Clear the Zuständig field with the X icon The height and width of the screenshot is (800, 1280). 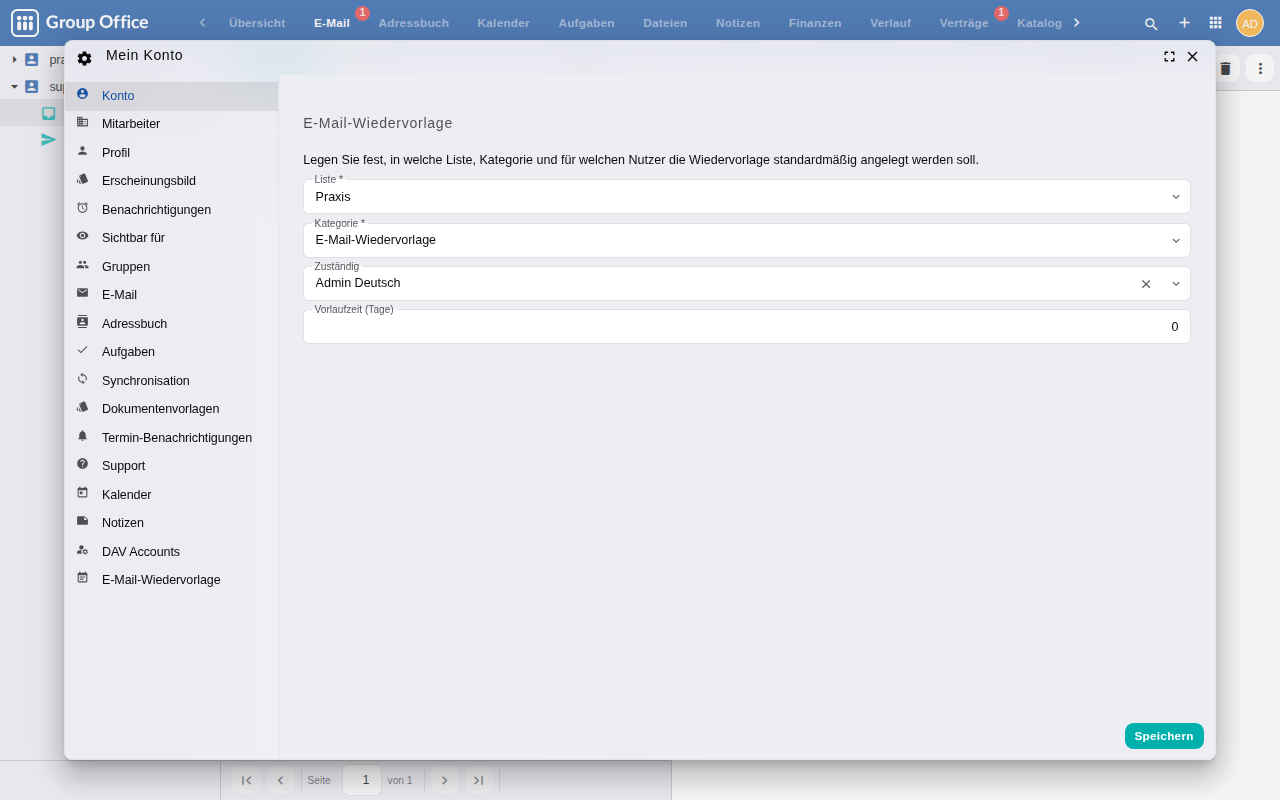pyautogui.click(x=1146, y=284)
